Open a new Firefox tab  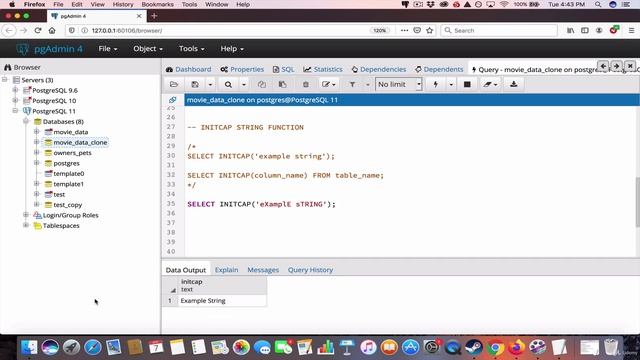coord(154,16)
